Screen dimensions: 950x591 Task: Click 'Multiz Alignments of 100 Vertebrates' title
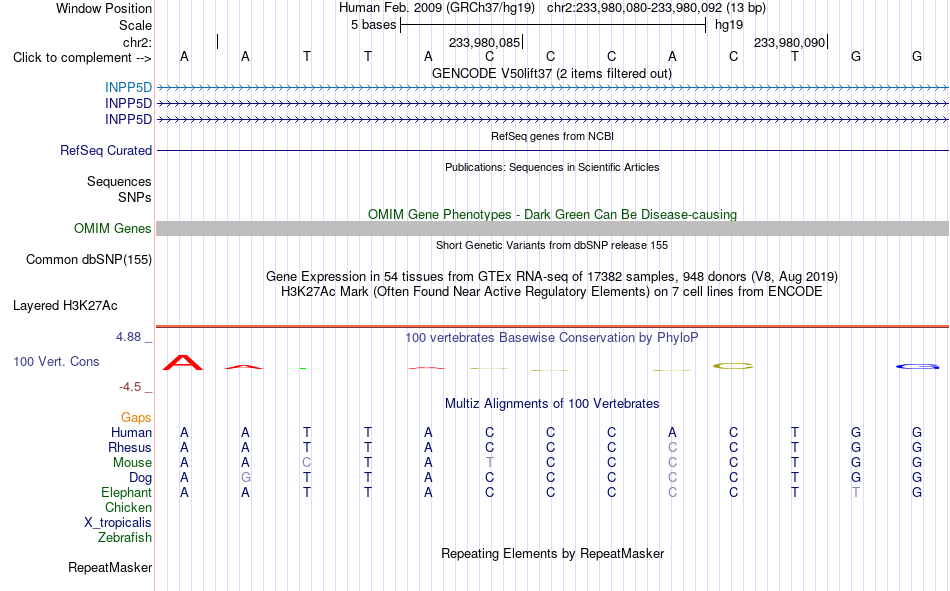552,404
